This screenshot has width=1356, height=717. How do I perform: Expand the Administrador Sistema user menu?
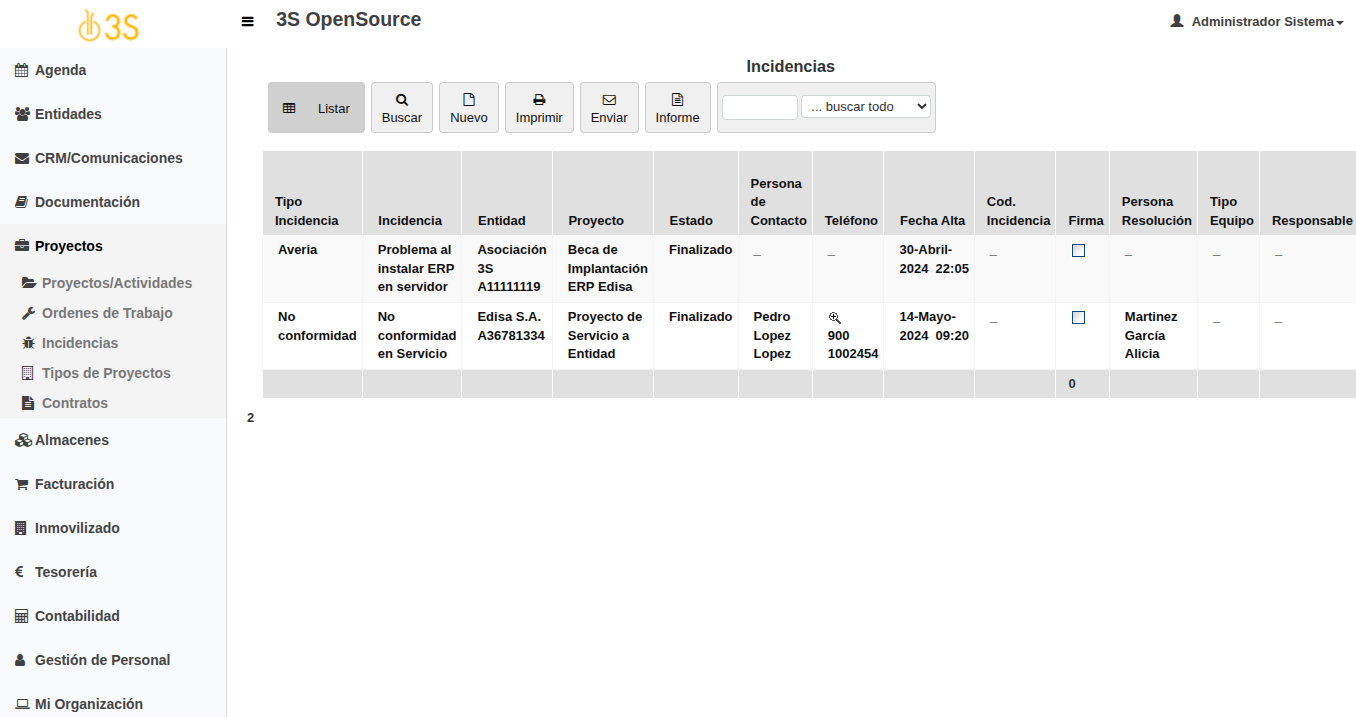1257,21
